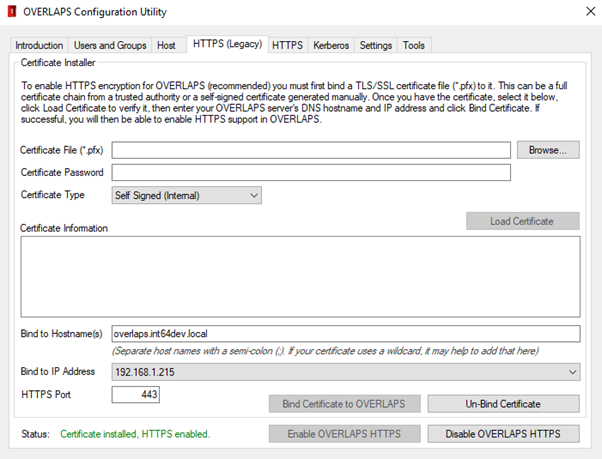Close the OVERLAPS Configuration Utility window
602x459 pixels.
(591, 12)
